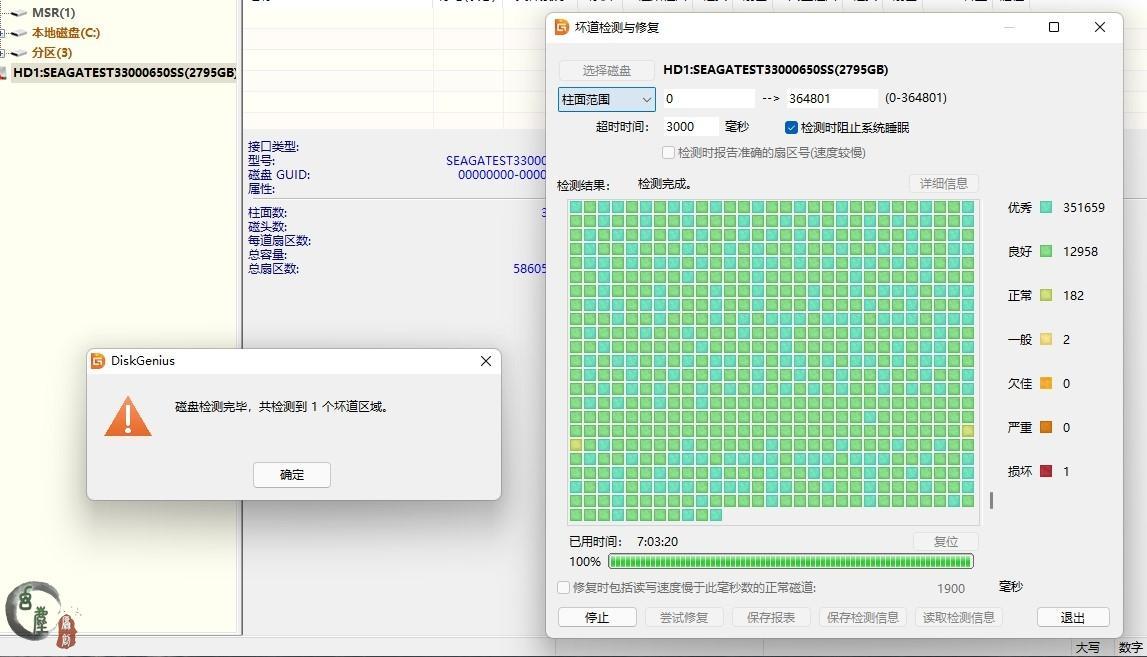Screen dimensions: 1147x657
Task: Click the 分区(3) partition icon
Action: (19, 53)
